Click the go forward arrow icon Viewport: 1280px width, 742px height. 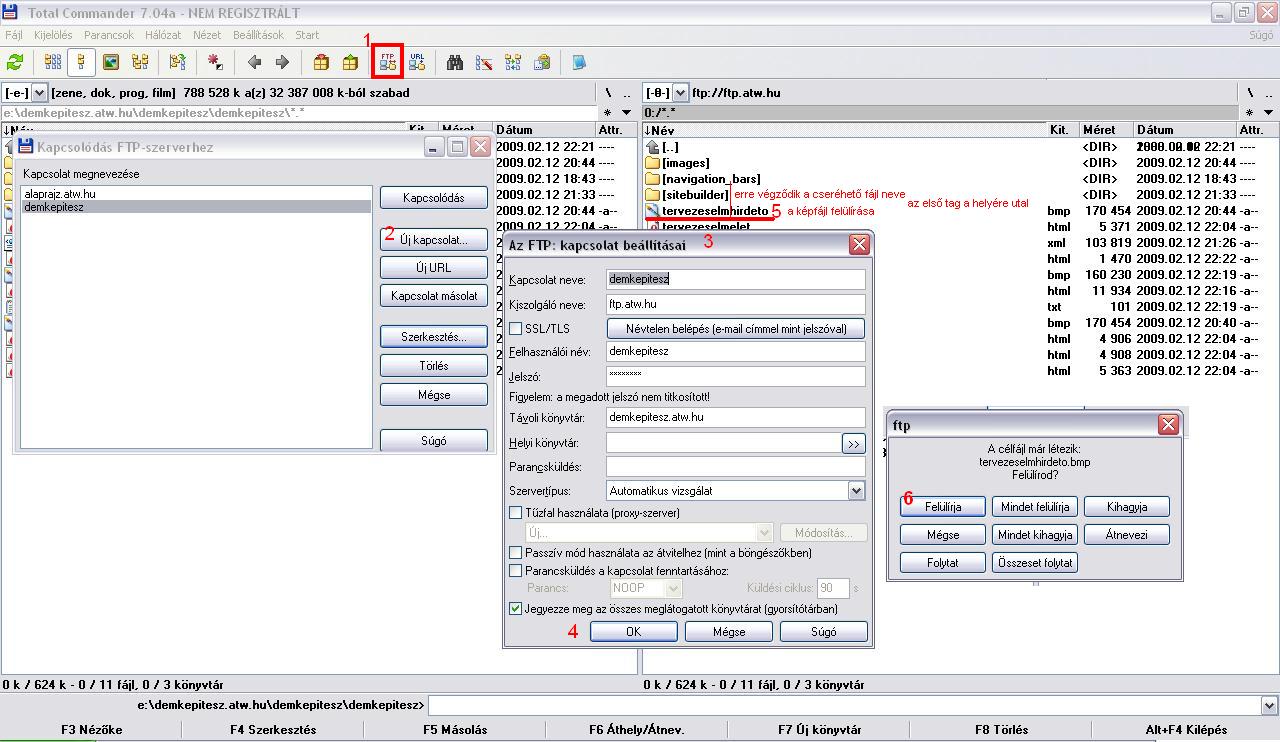click(282, 62)
